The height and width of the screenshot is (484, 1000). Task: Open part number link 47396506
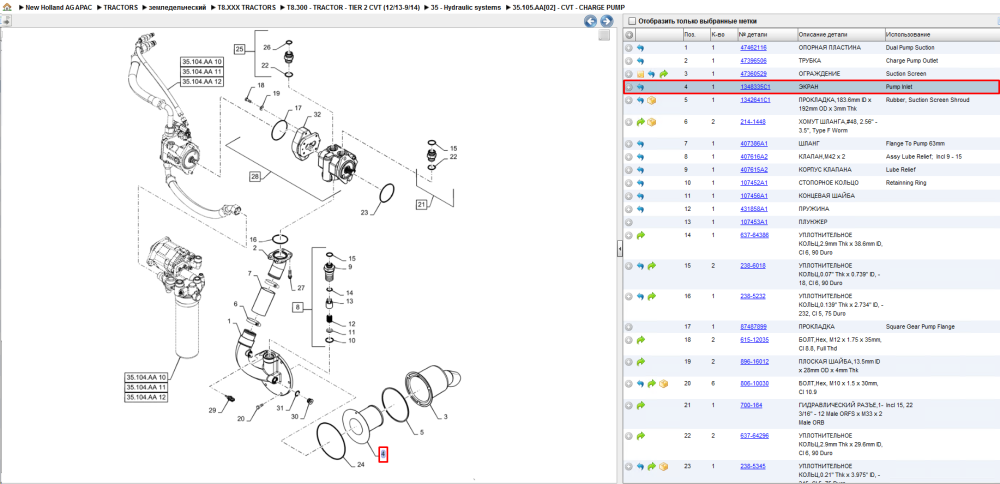pos(753,61)
